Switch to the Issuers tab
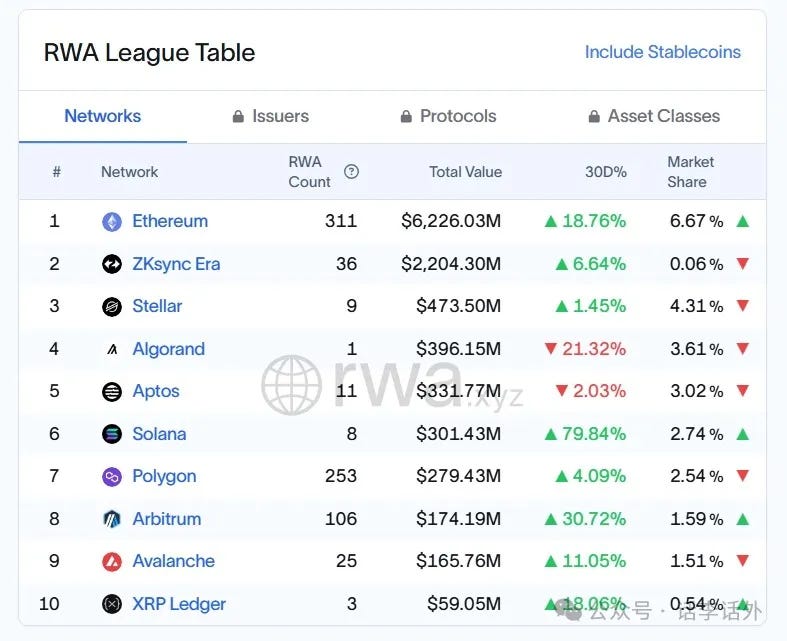The image size is (787, 641). click(271, 116)
